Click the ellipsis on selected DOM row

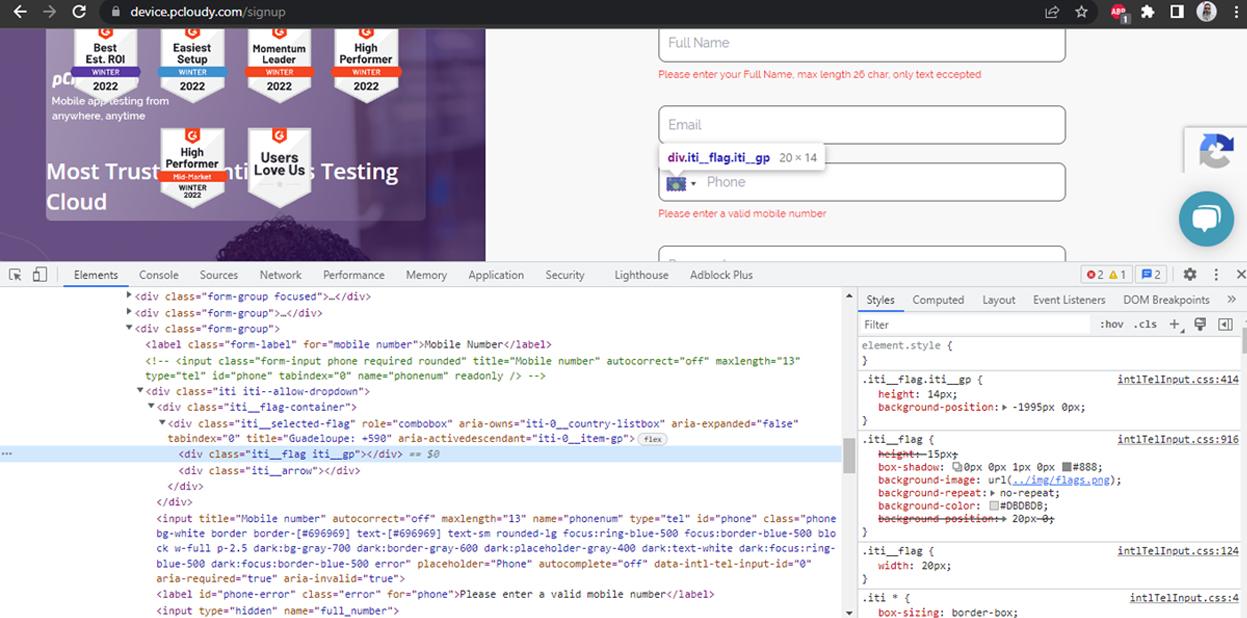point(7,454)
